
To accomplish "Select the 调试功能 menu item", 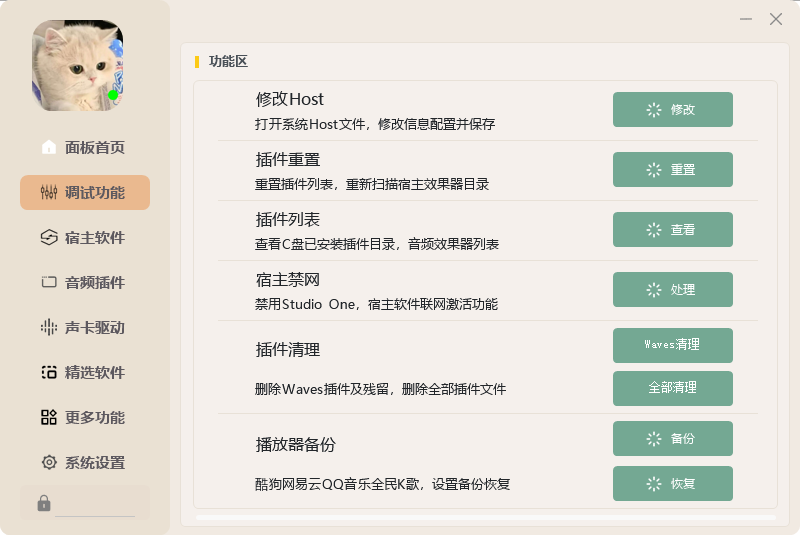I will [x=85, y=192].
